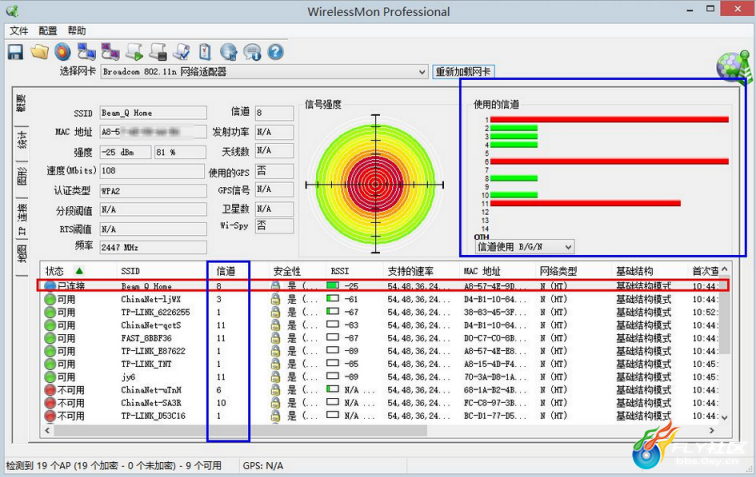
Task: Click the red channel 1 usage bar
Action: 609,120
